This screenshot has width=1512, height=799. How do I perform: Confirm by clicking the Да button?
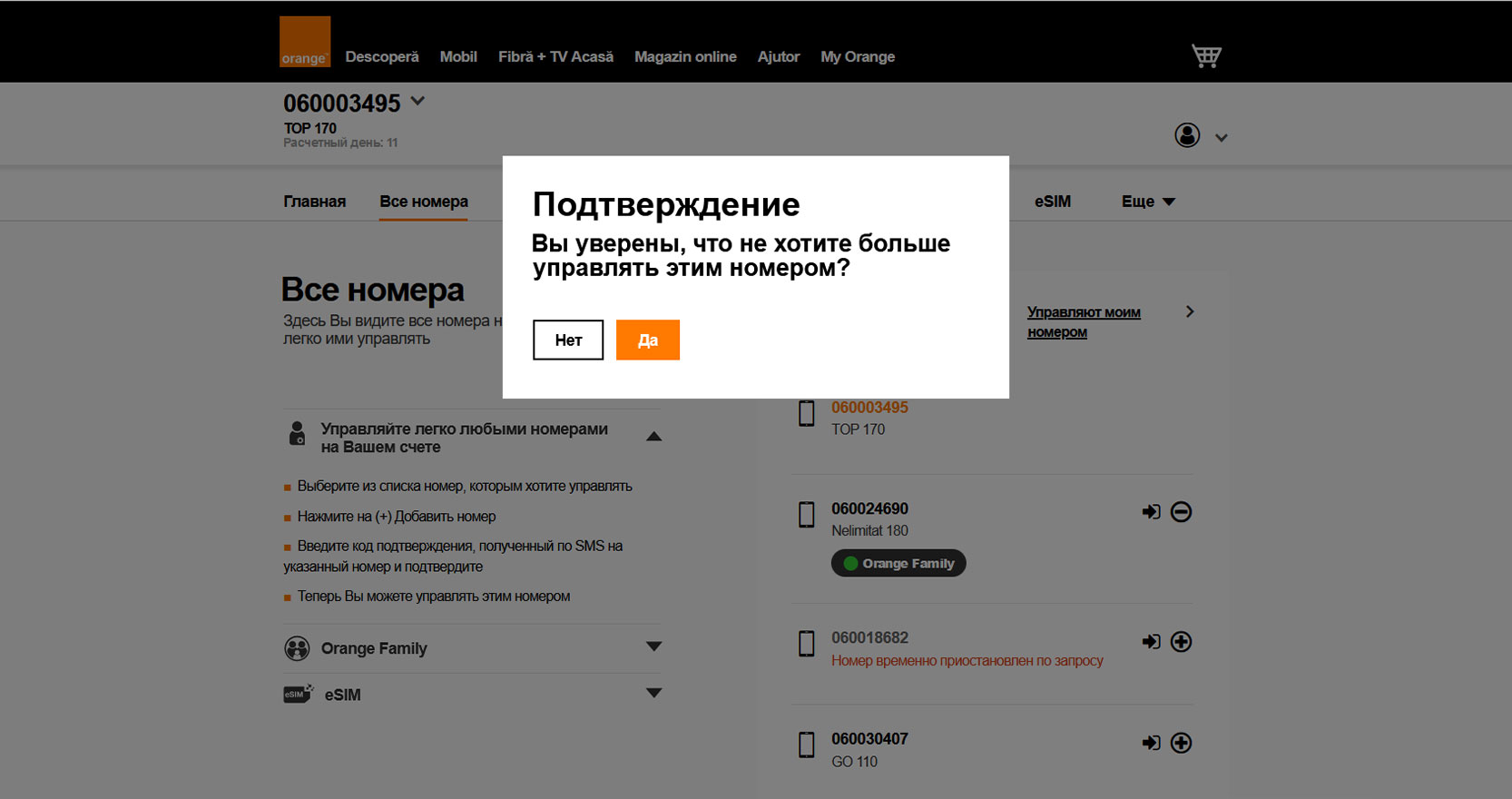[647, 340]
